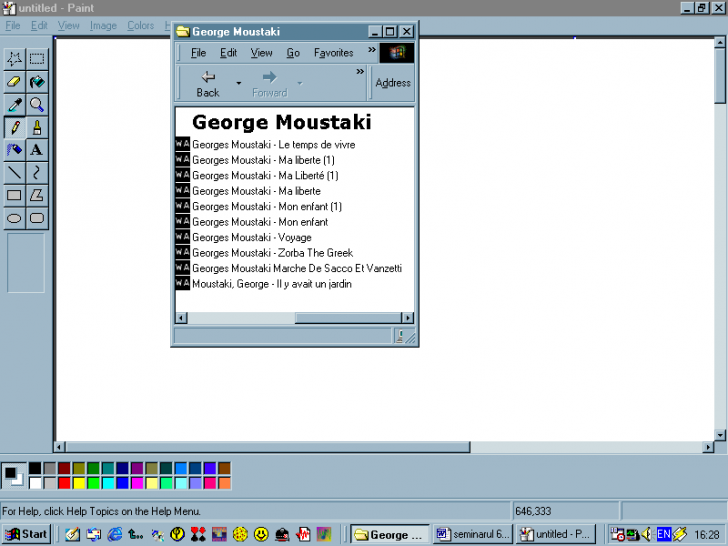Expand hidden menu items chevron
Screen dimensions: 728x546
tap(371, 50)
